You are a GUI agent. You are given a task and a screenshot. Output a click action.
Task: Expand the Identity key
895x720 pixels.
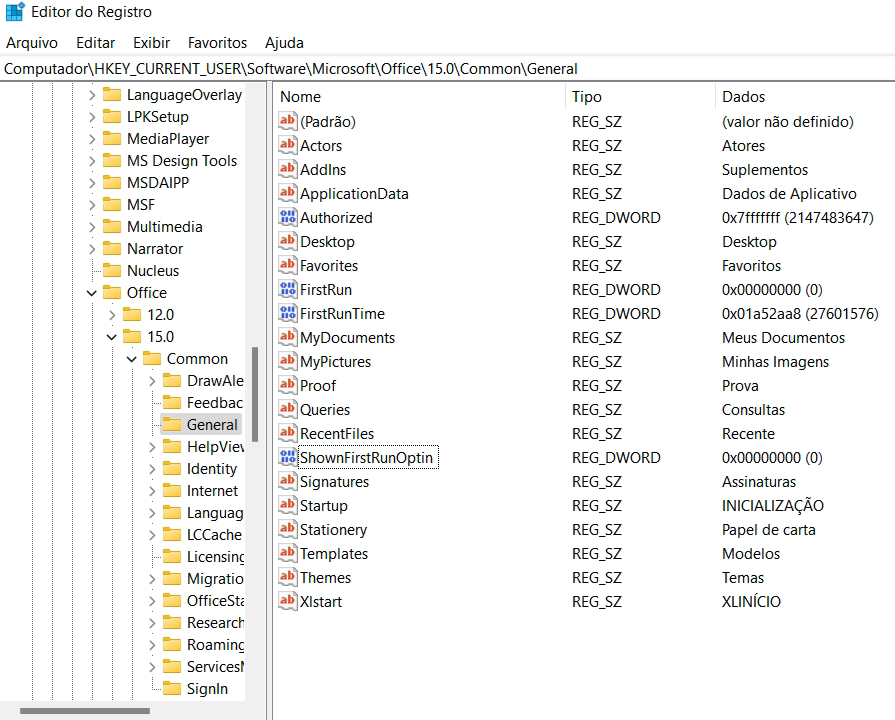pos(152,469)
